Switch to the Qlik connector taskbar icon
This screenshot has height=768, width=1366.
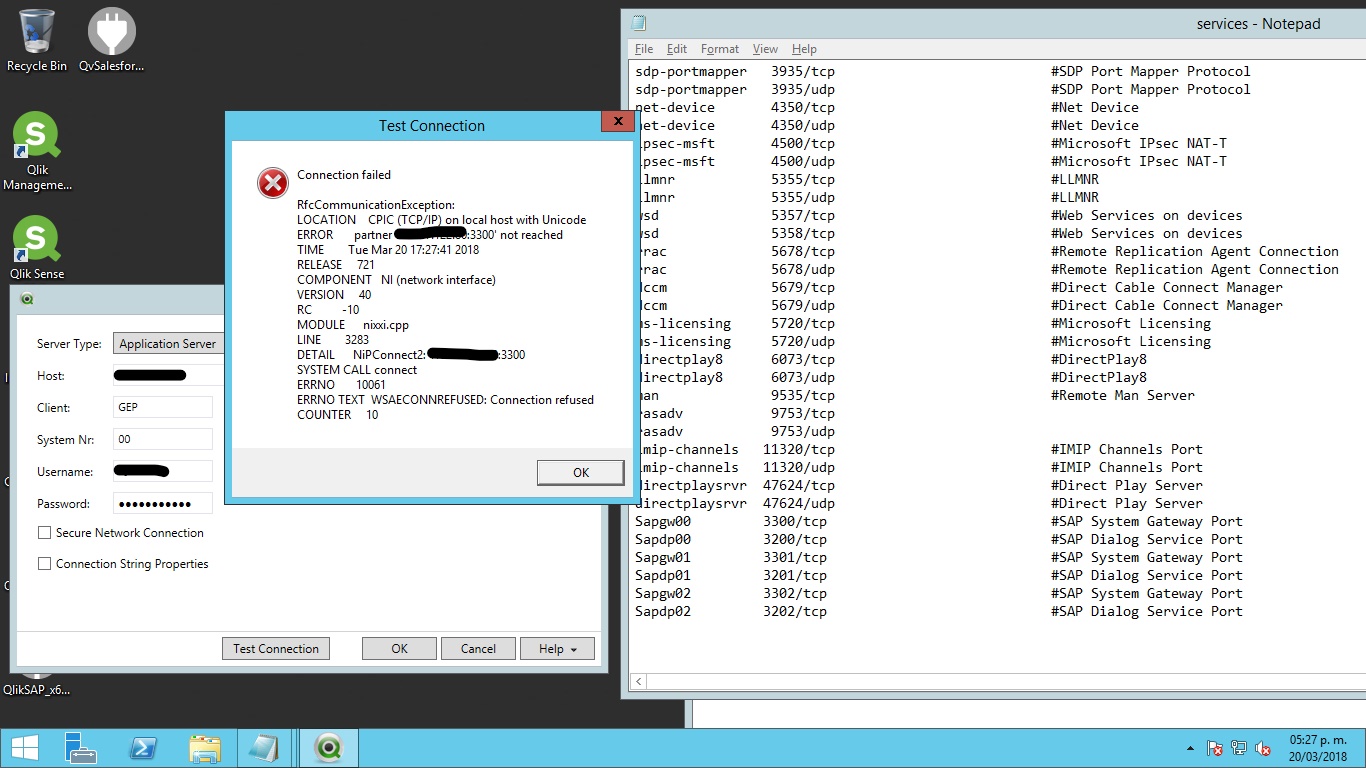coord(328,748)
